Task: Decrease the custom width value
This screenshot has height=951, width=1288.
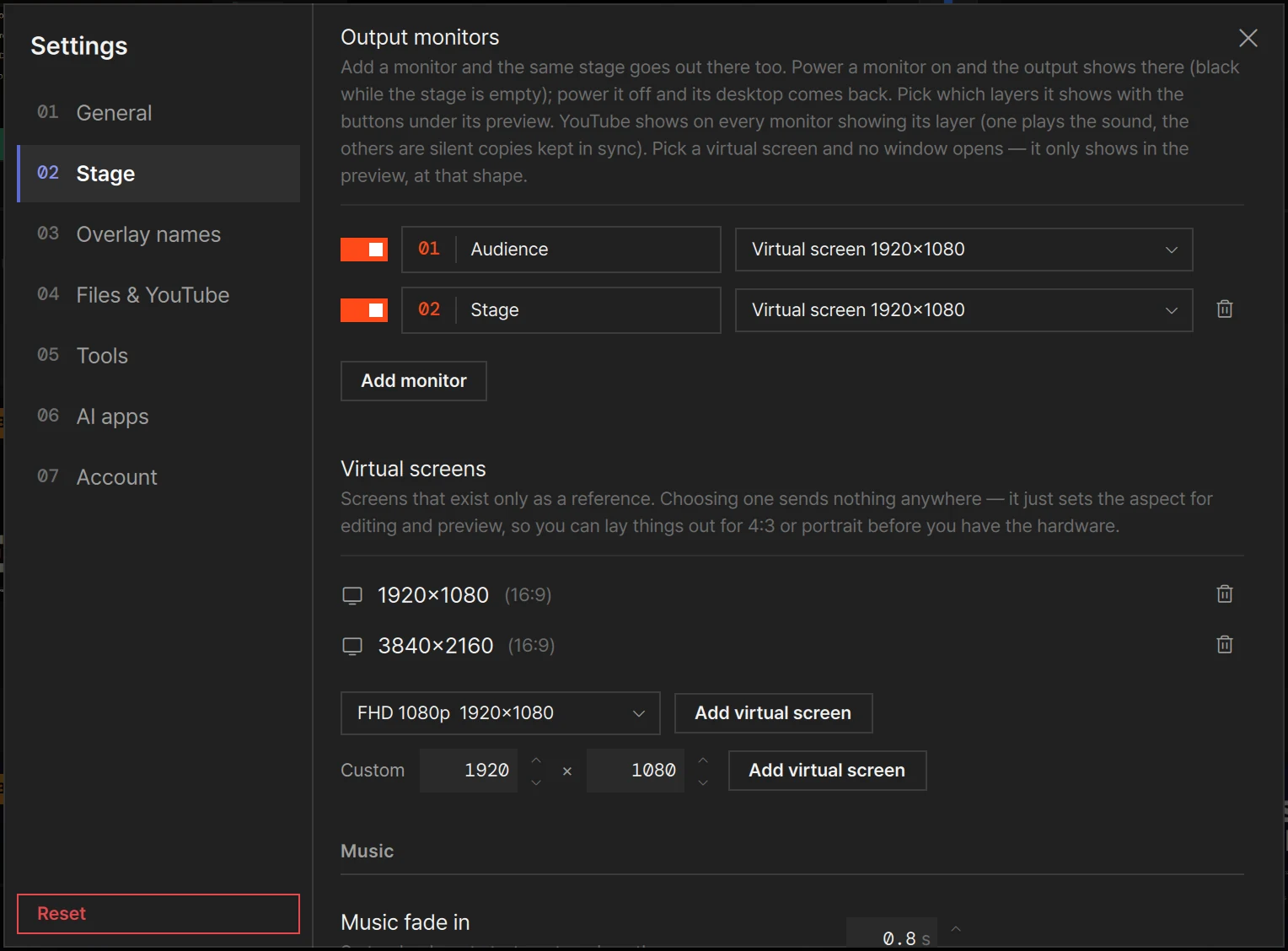Action: (536, 782)
